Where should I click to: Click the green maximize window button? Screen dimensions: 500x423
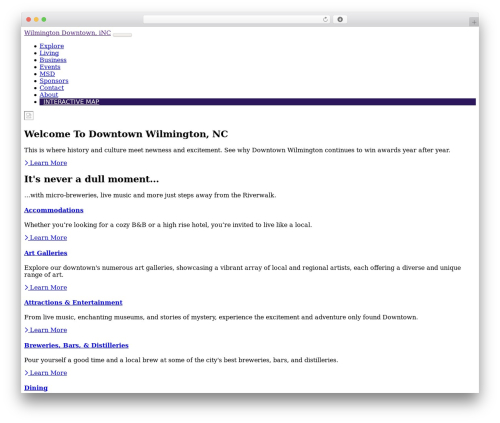click(44, 19)
